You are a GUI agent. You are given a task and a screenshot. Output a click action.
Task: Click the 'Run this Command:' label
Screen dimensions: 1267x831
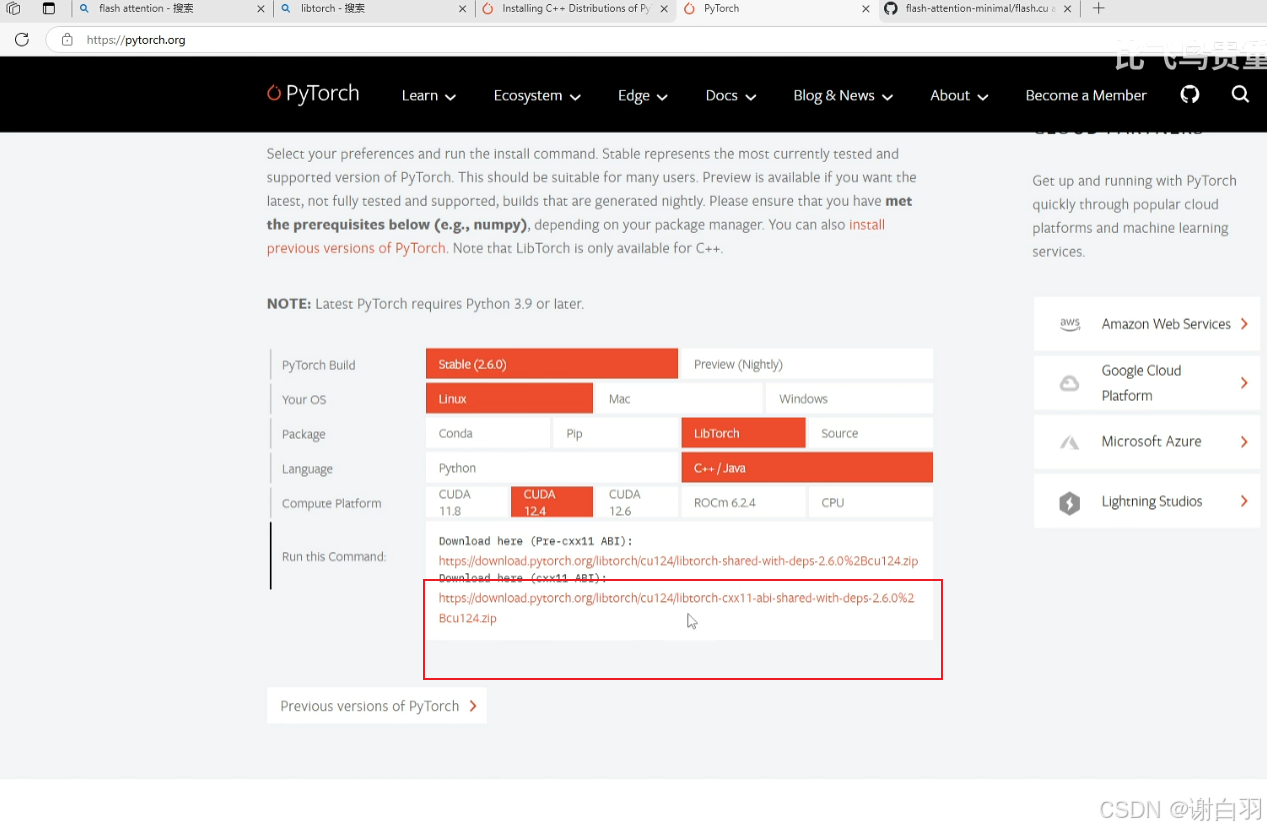pos(333,557)
